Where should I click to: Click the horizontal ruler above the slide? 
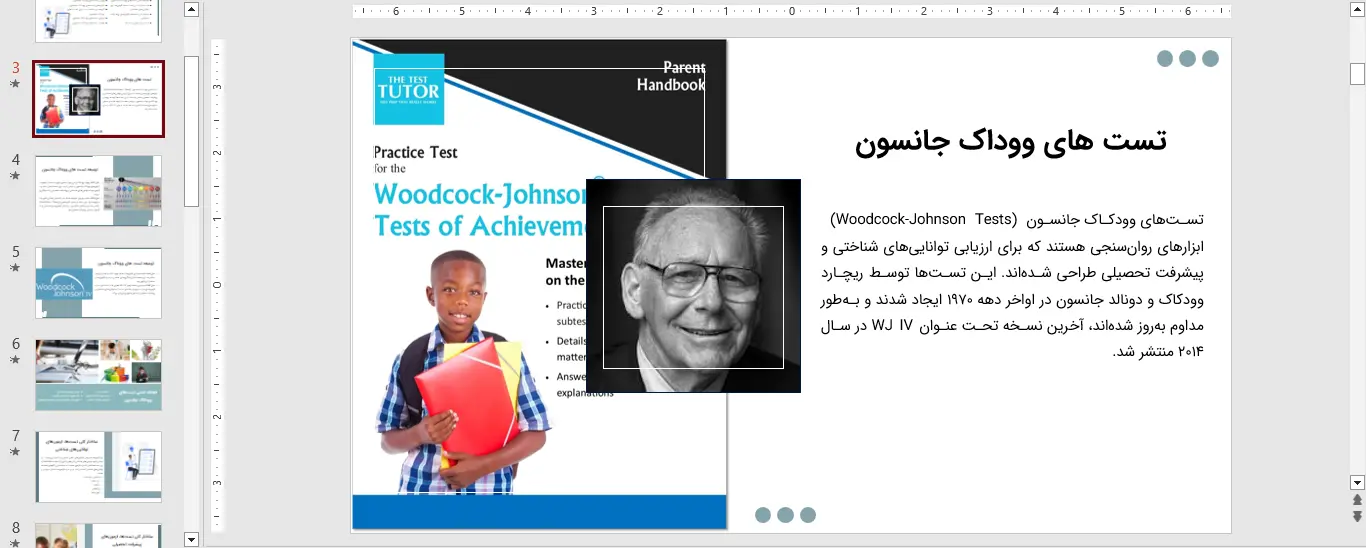coord(791,12)
